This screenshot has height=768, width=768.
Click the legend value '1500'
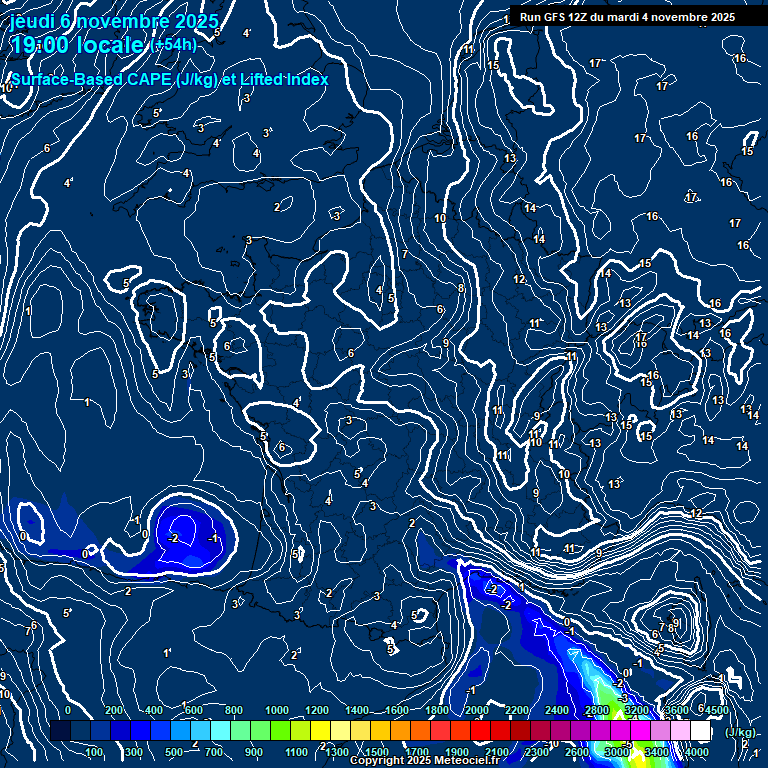coord(377,752)
